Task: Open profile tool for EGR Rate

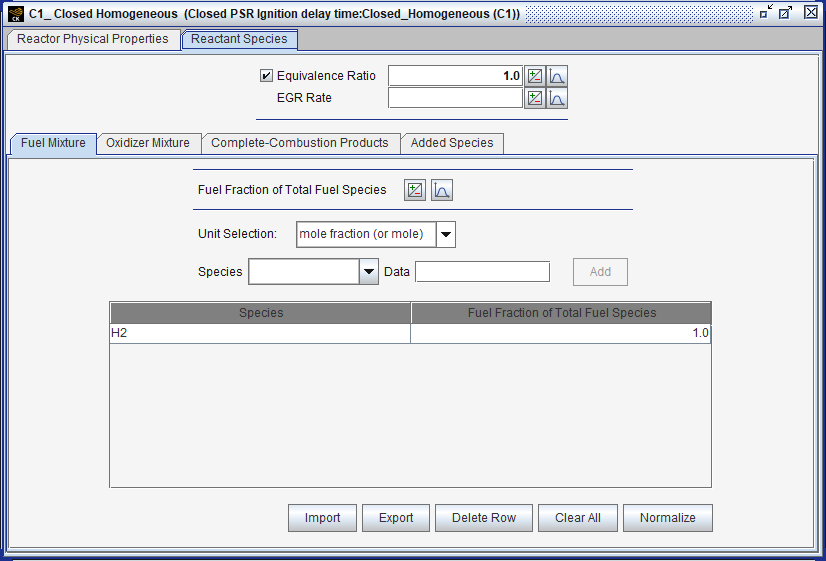Action: [x=557, y=99]
